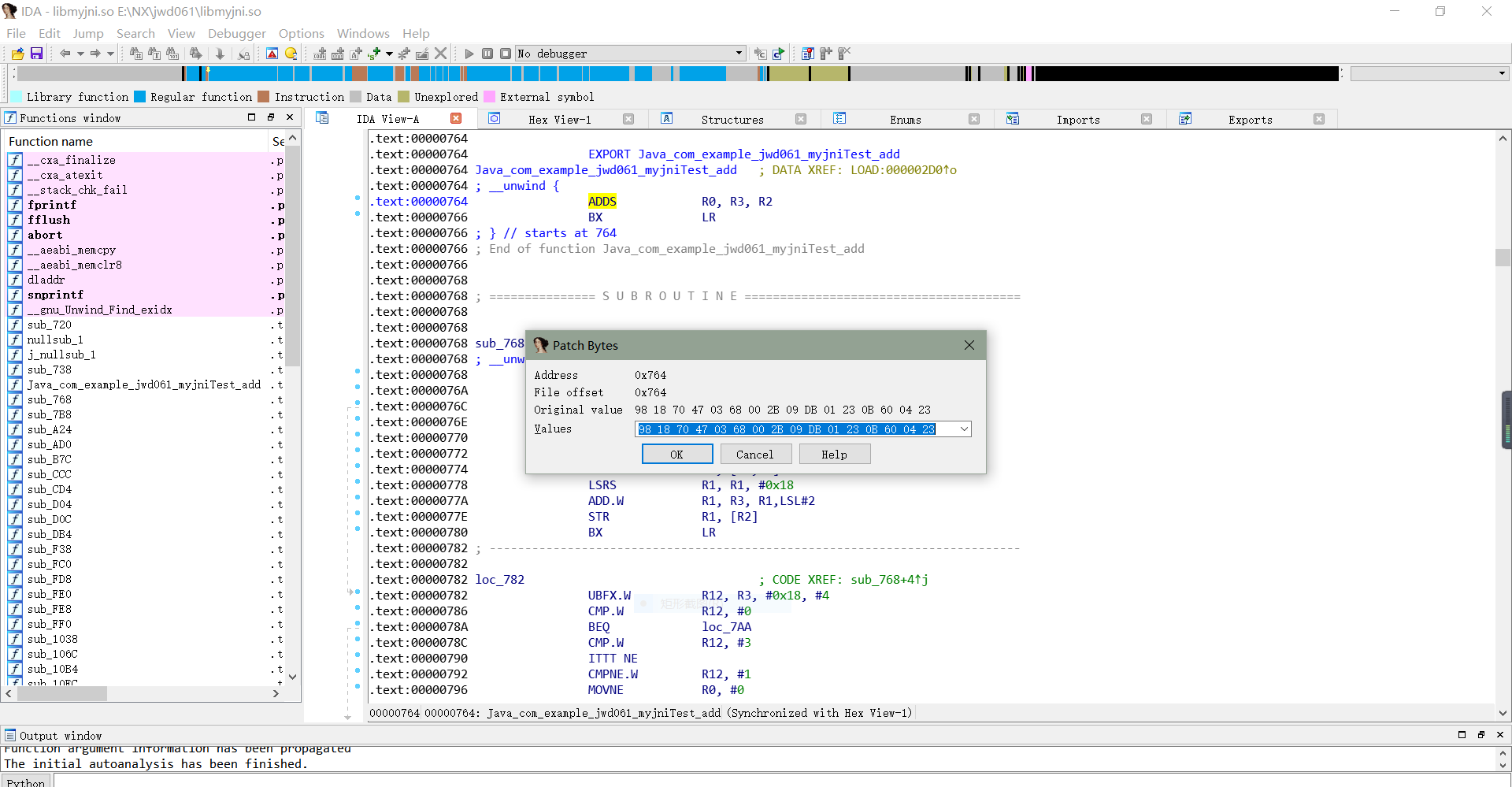
Task: Open the Search menu
Action: [135, 33]
